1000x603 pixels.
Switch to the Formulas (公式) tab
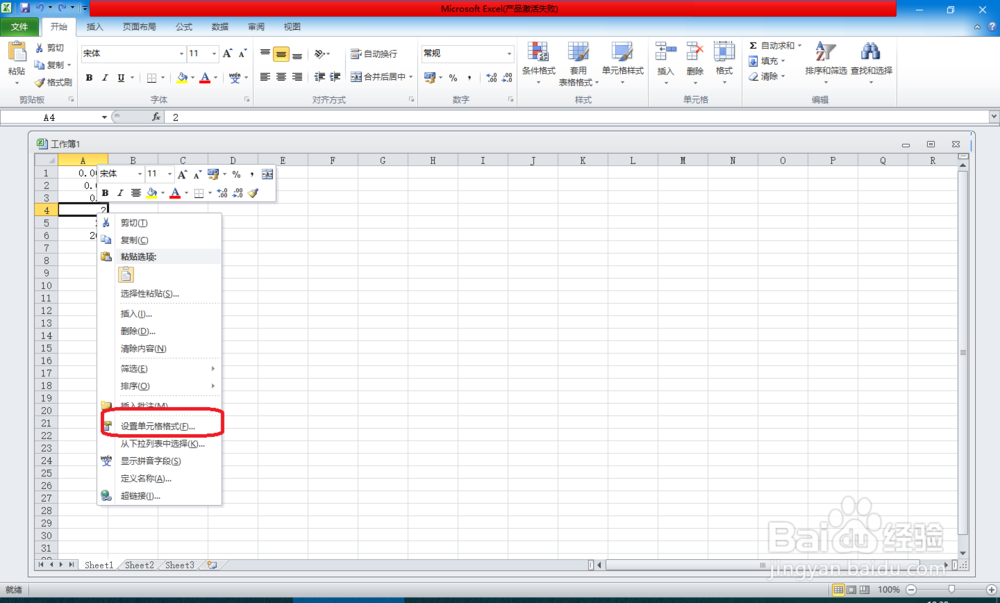(x=184, y=27)
